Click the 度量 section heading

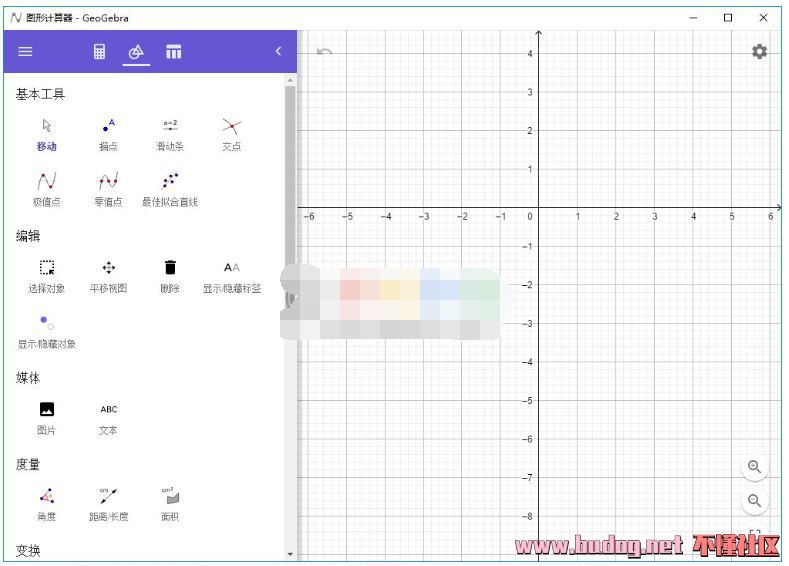[28, 464]
